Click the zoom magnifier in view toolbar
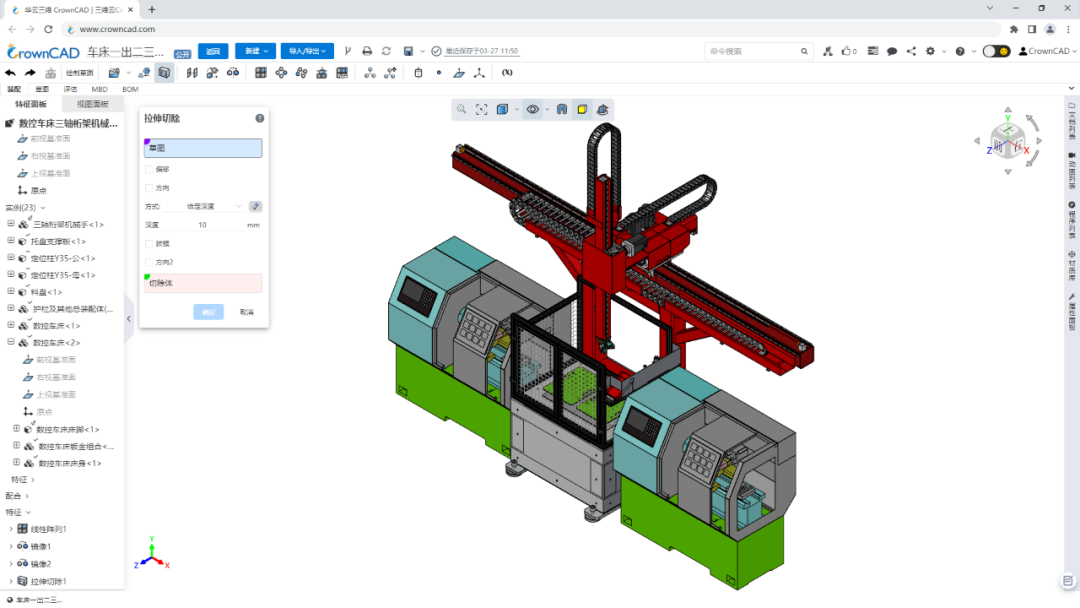The width and height of the screenshot is (1080, 608). (461, 109)
